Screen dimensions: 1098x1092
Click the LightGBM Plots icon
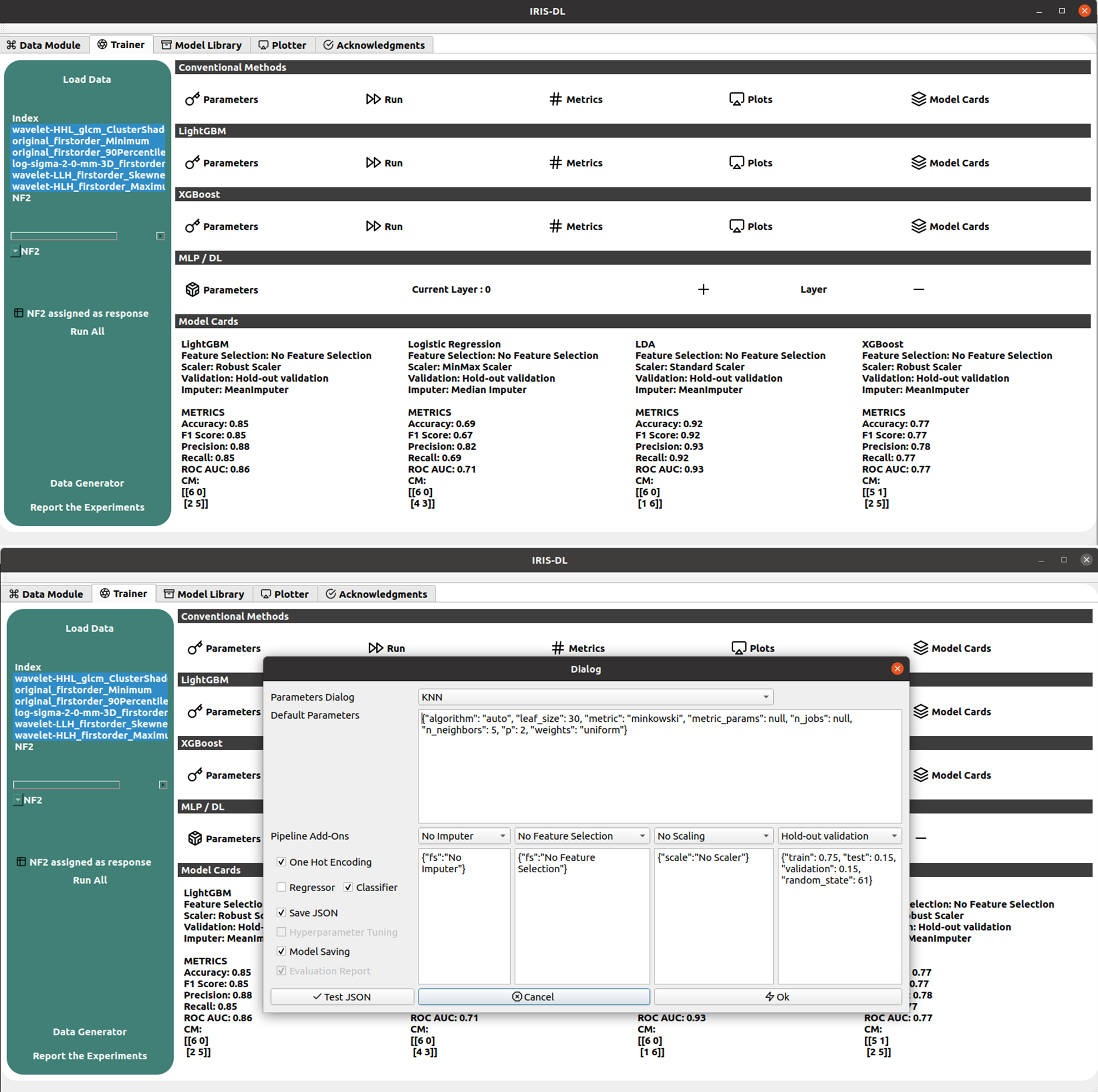(736, 163)
